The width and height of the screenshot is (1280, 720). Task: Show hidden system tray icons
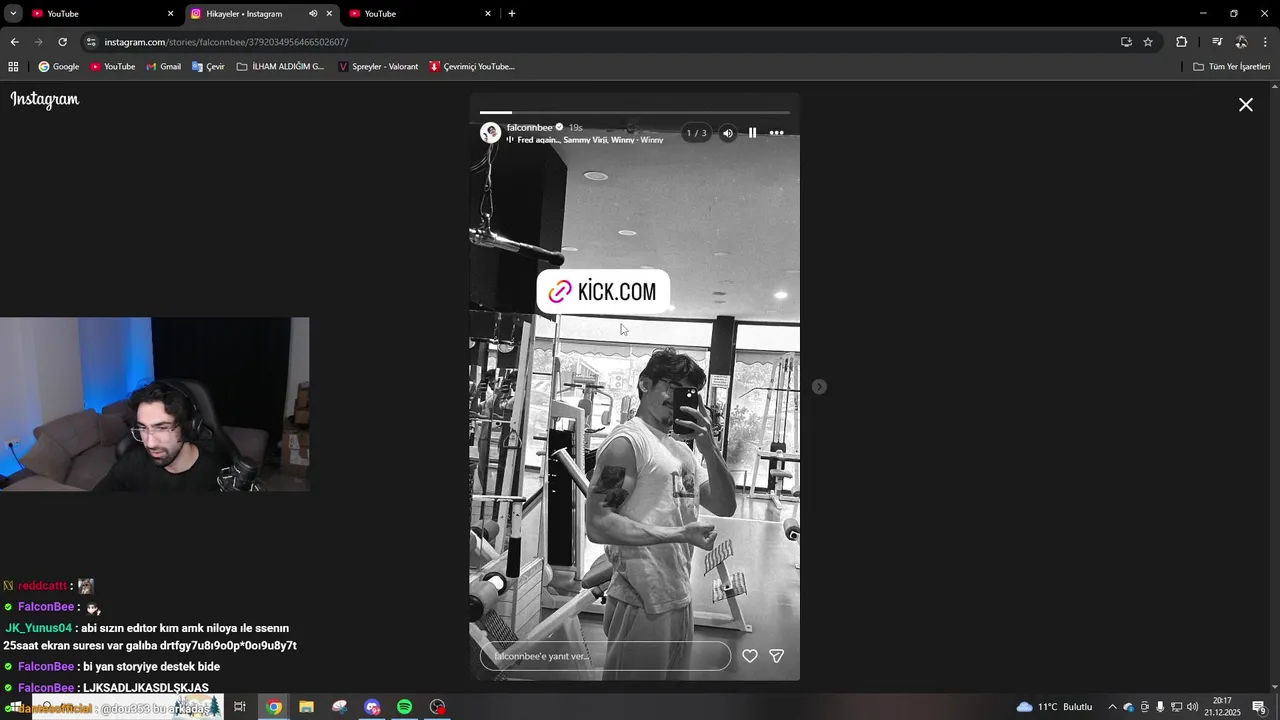[1112, 707]
